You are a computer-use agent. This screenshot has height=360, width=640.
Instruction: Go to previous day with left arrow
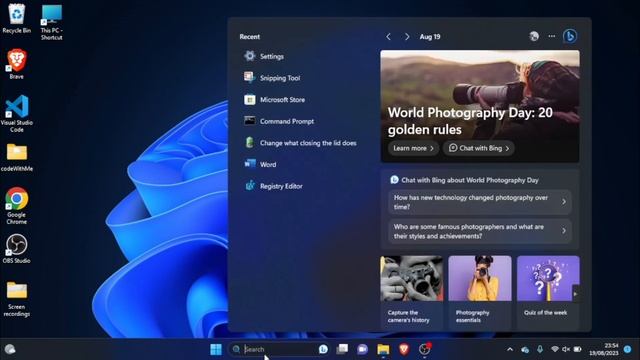(388, 37)
